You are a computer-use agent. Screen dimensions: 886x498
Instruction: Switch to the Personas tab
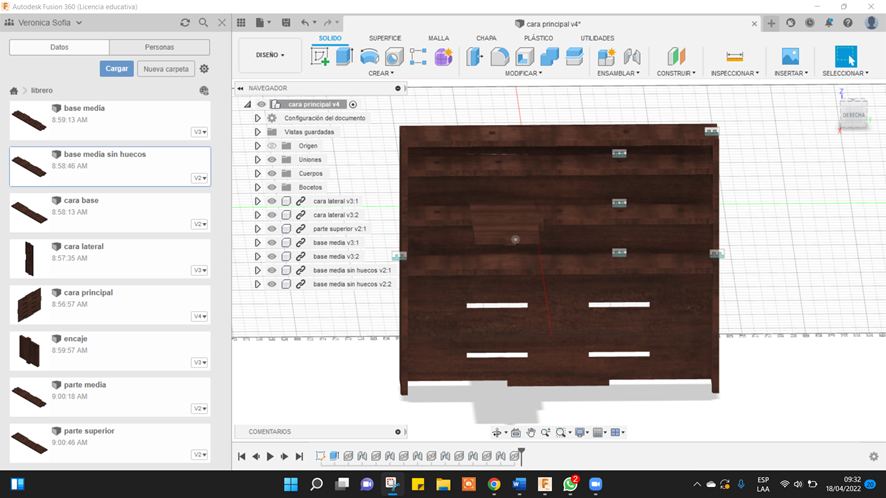159,47
